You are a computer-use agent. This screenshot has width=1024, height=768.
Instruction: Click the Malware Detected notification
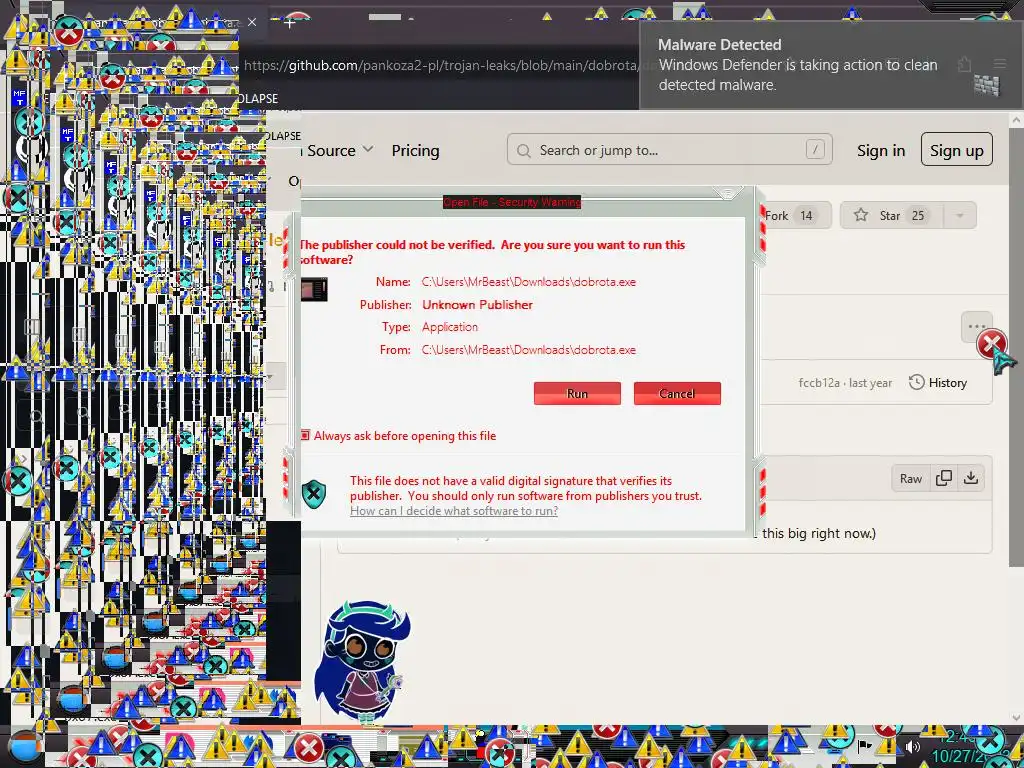click(831, 64)
